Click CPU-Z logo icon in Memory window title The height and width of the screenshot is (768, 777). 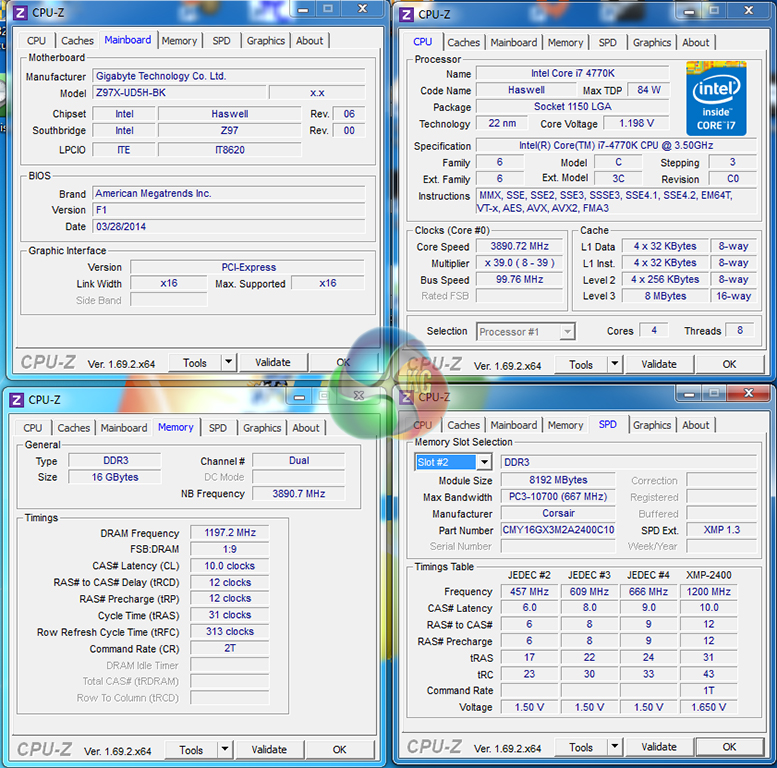tap(16, 400)
